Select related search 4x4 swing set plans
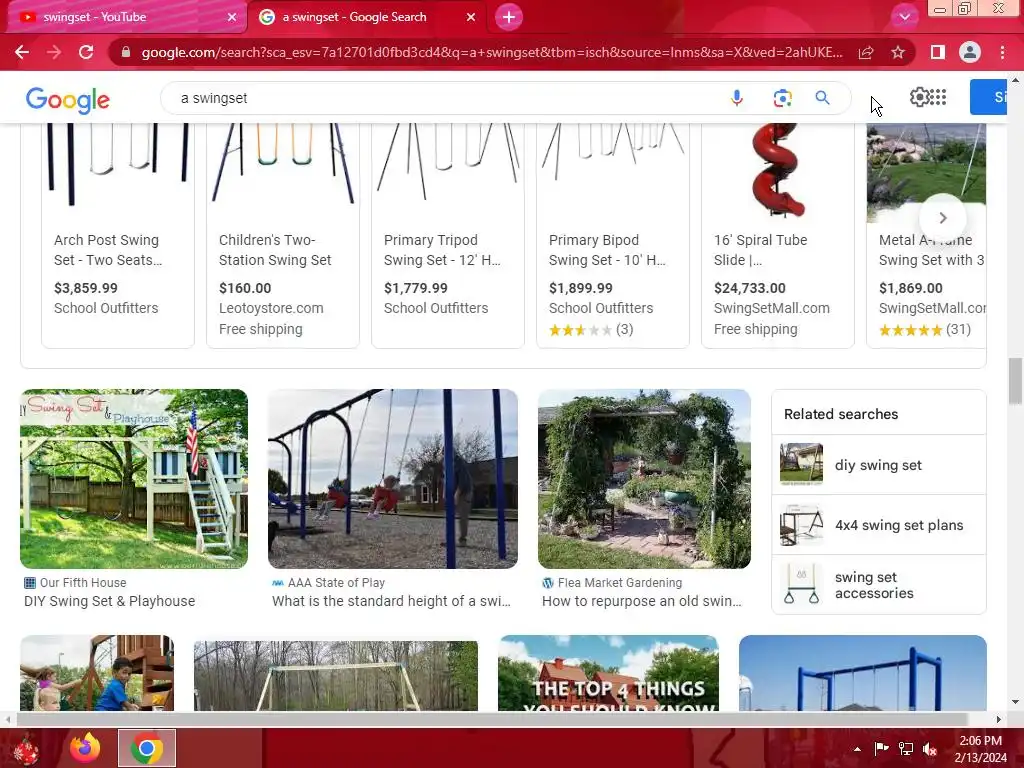The image size is (1024, 768). click(x=878, y=525)
